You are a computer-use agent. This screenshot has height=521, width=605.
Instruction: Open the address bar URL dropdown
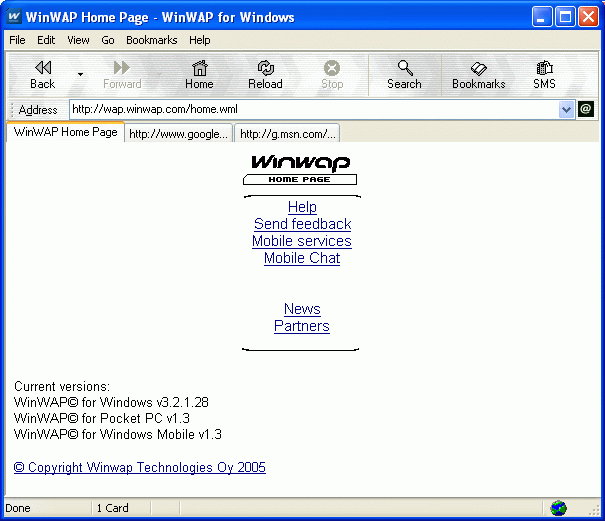click(x=567, y=109)
